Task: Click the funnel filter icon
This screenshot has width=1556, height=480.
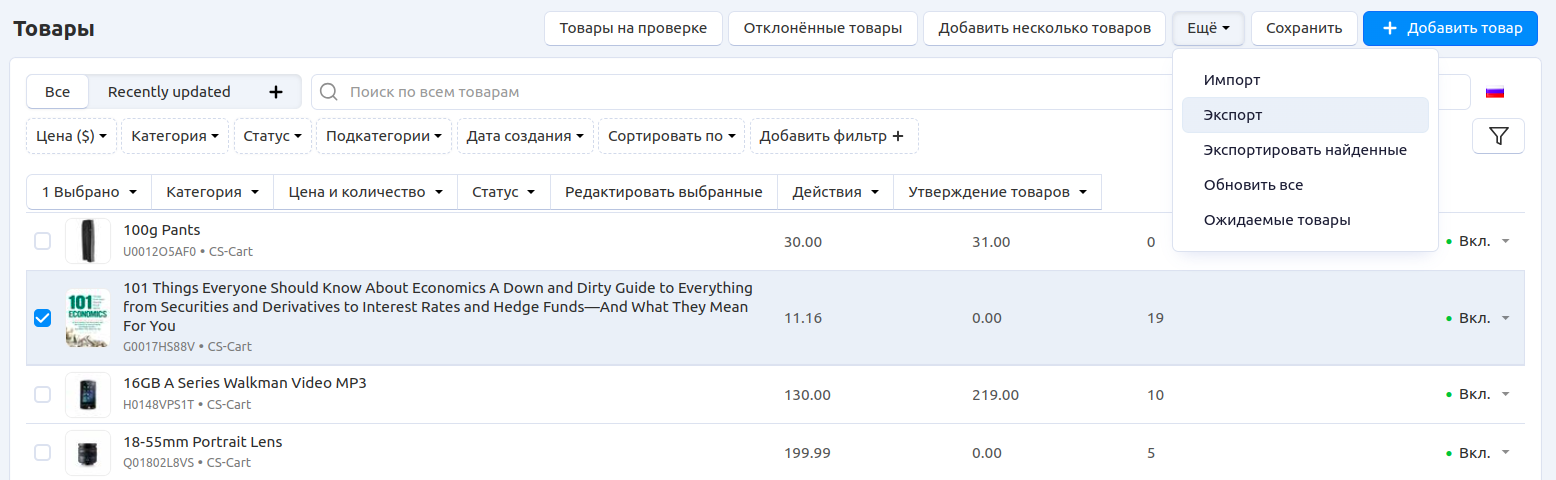Action: pos(1497,136)
